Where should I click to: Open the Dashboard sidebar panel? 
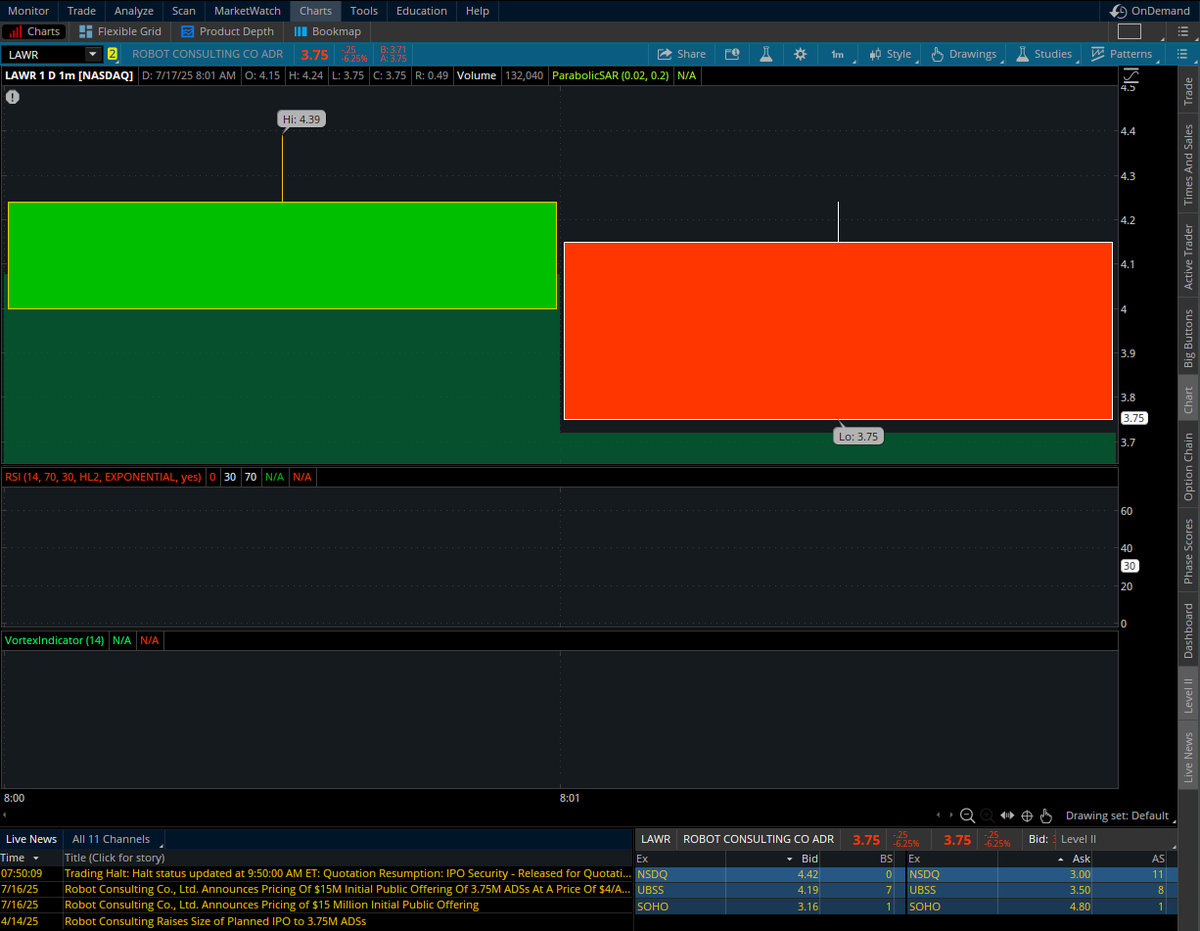point(1188,630)
